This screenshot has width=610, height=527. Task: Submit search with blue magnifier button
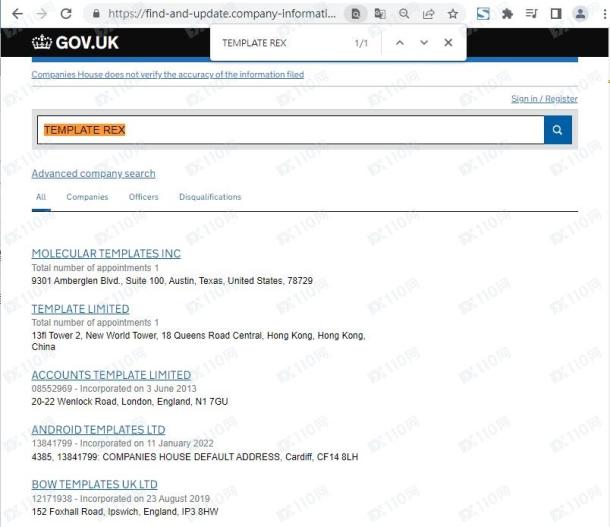point(557,130)
